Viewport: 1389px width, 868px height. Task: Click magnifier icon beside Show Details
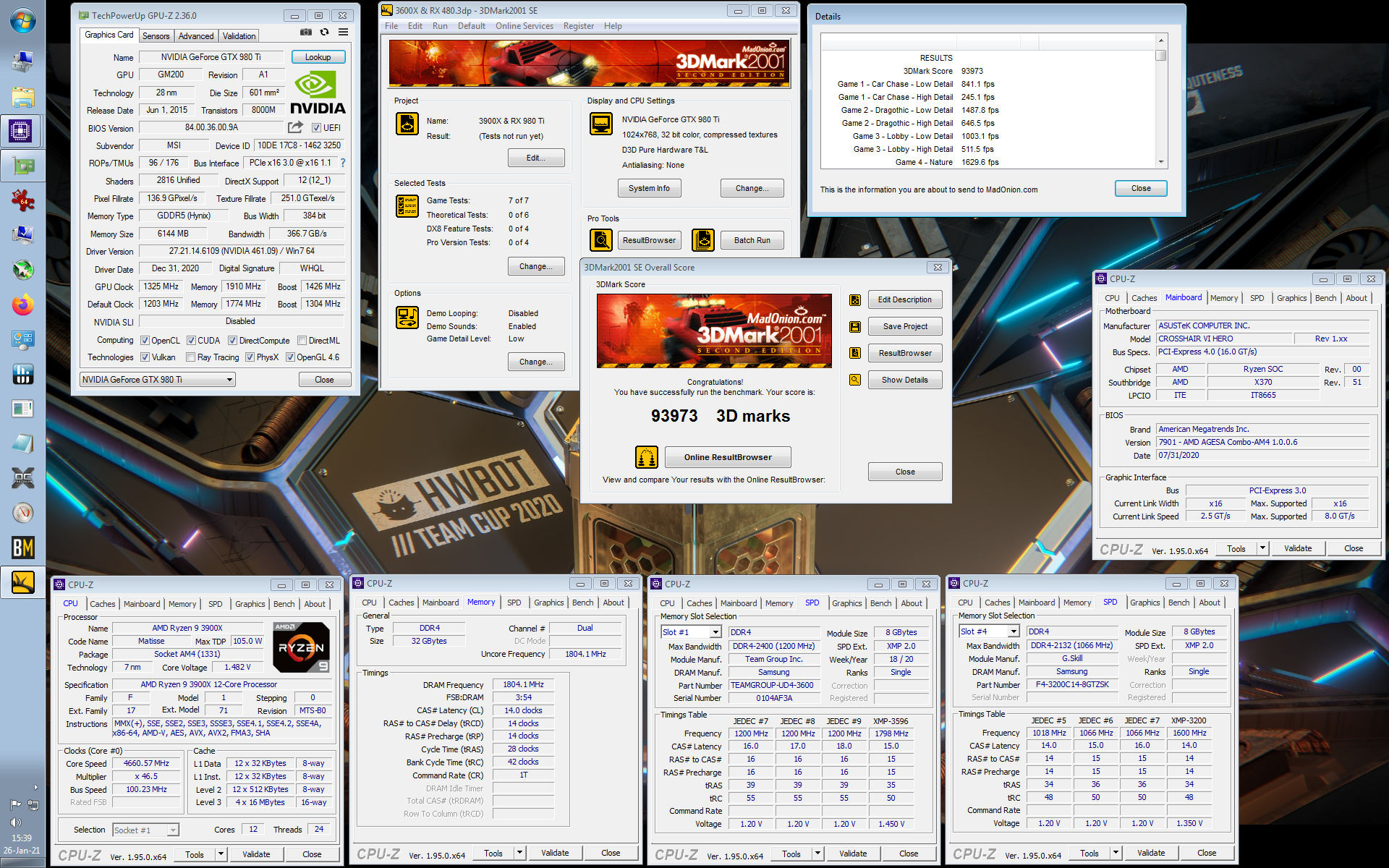[x=855, y=380]
